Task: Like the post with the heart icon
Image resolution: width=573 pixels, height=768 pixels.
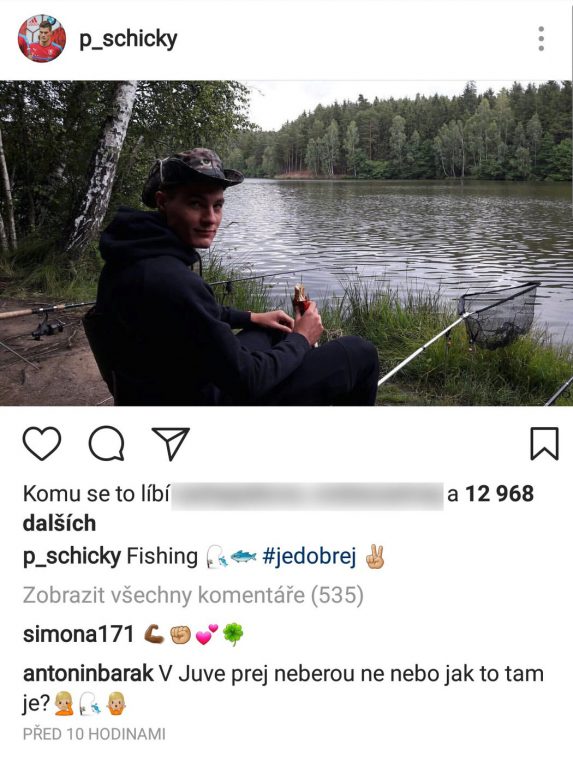Action: coord(42,444)
